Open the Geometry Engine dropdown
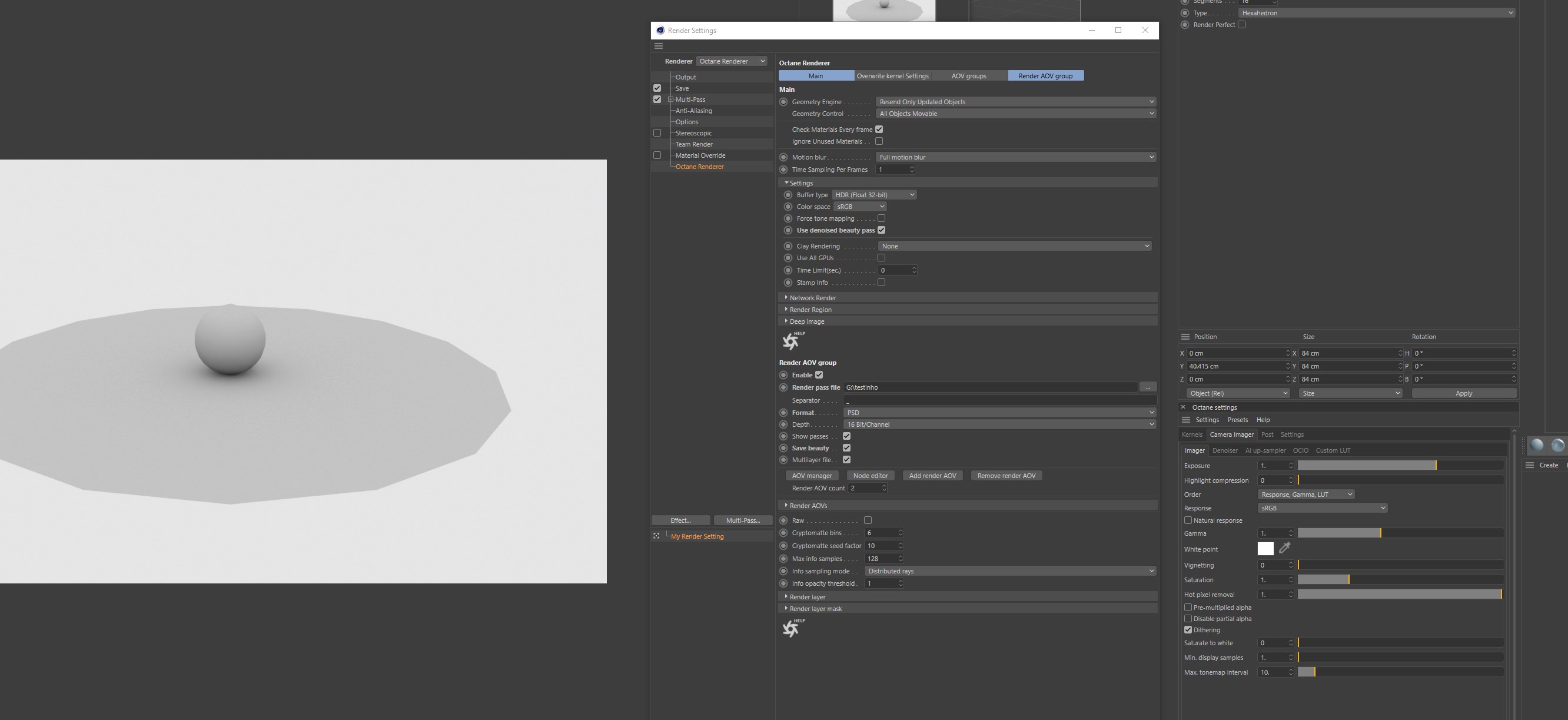This screenshot has width=1568, height=720. (1015, 102)
